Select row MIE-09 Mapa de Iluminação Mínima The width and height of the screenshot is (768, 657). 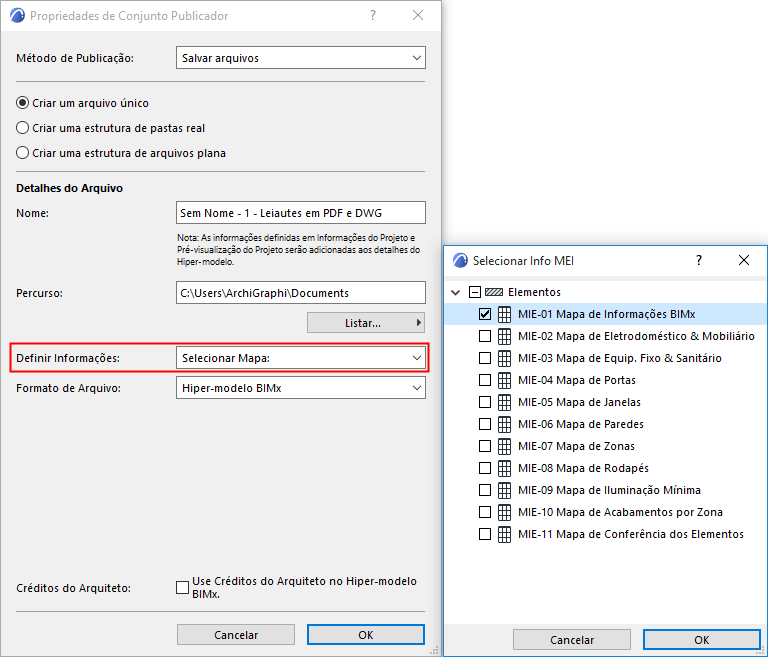[x=605, y=490]
